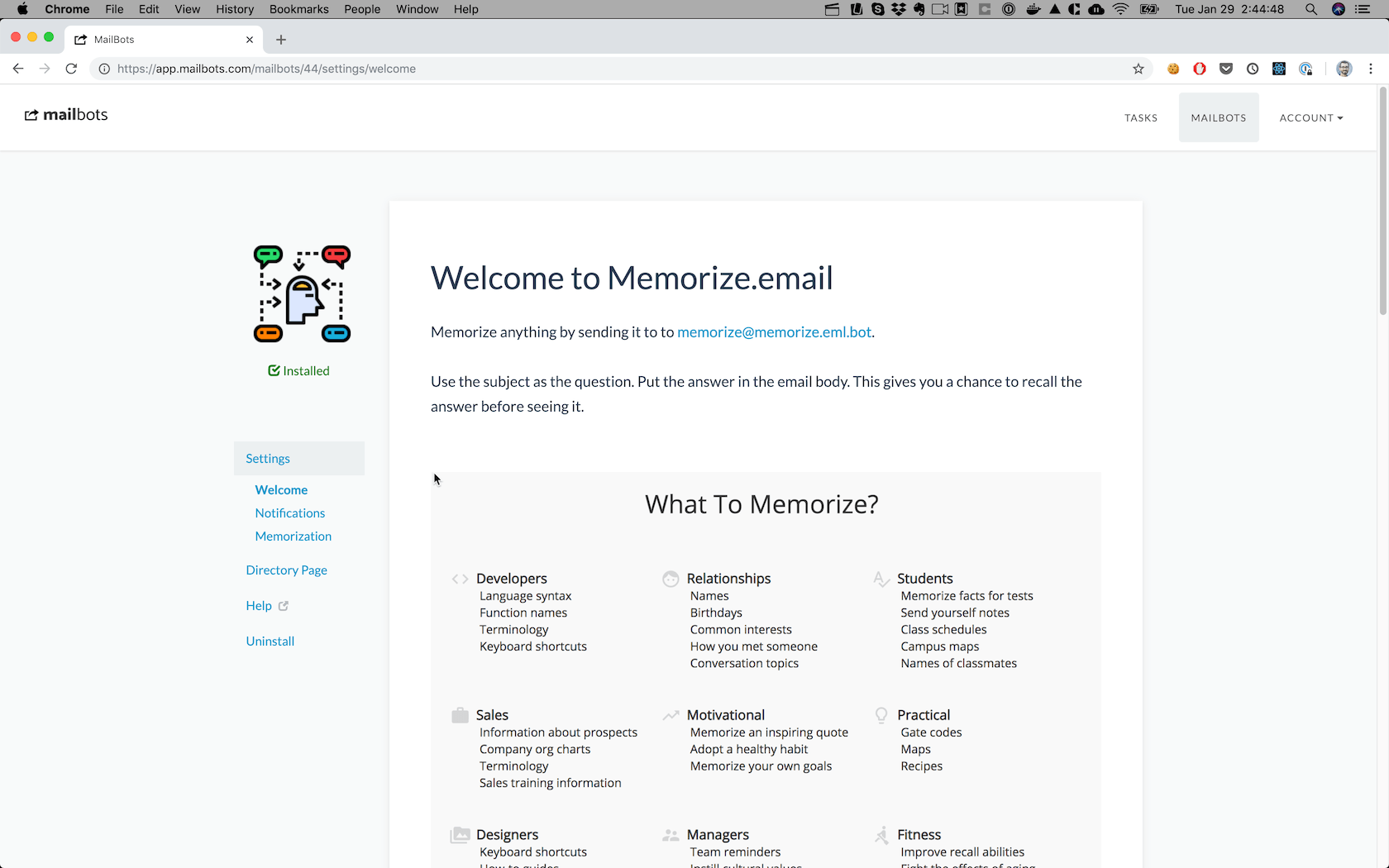
Task: Click the Developers category heading
Action: [x=512, y=579]
